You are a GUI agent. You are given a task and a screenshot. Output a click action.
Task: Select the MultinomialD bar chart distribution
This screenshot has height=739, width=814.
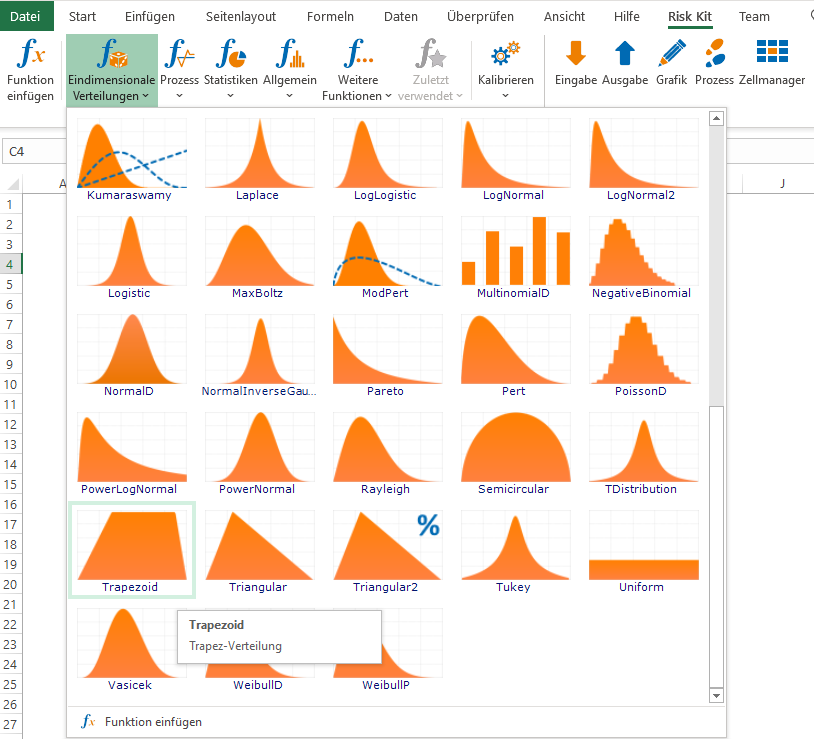coord(515,257)
